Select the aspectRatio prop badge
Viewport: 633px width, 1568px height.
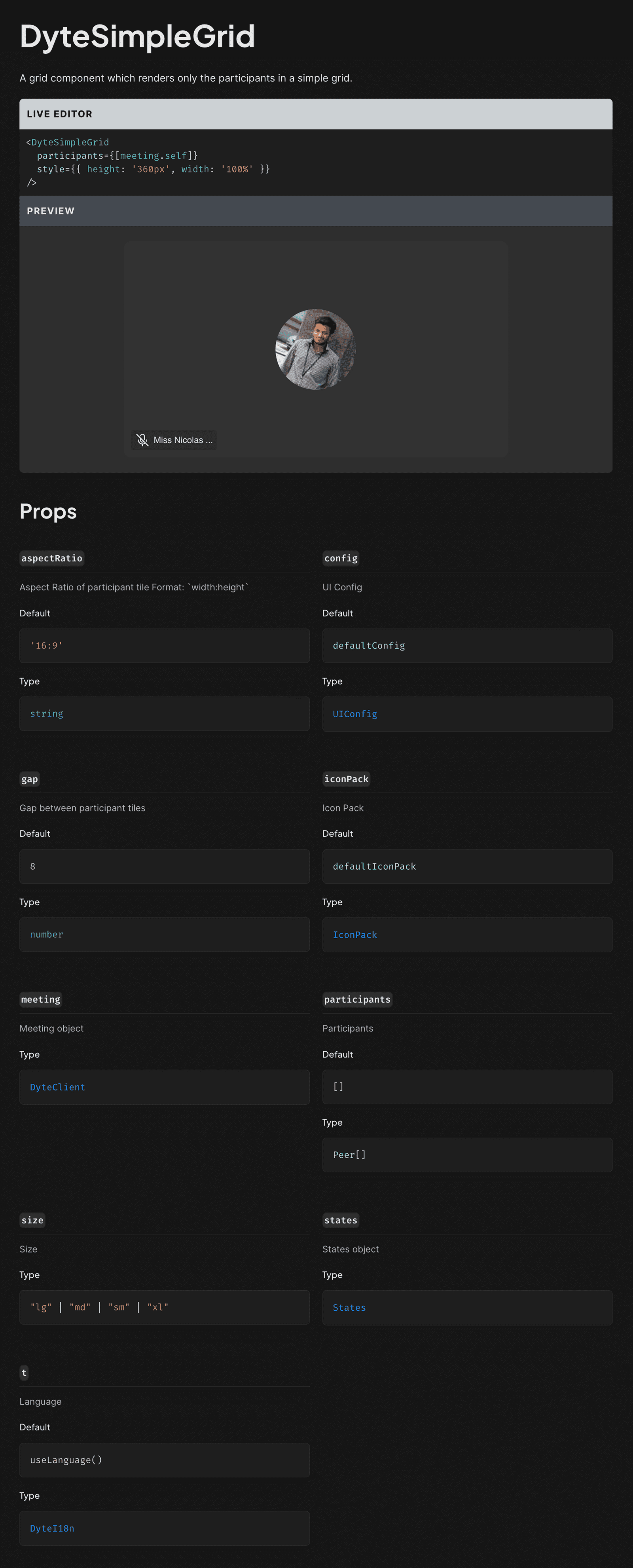click(52, 558)
